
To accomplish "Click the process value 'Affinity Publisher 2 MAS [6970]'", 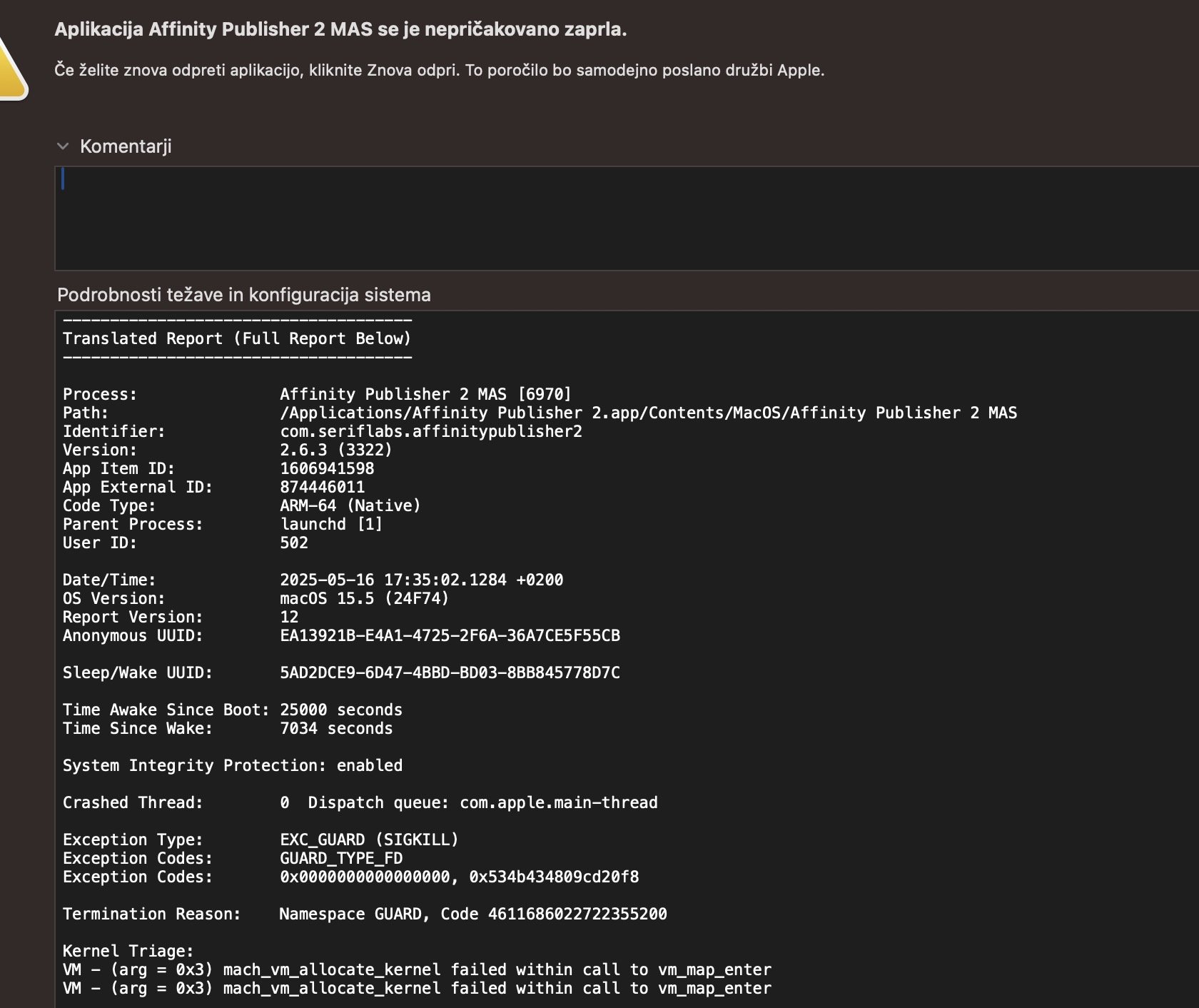I will 426,394.
